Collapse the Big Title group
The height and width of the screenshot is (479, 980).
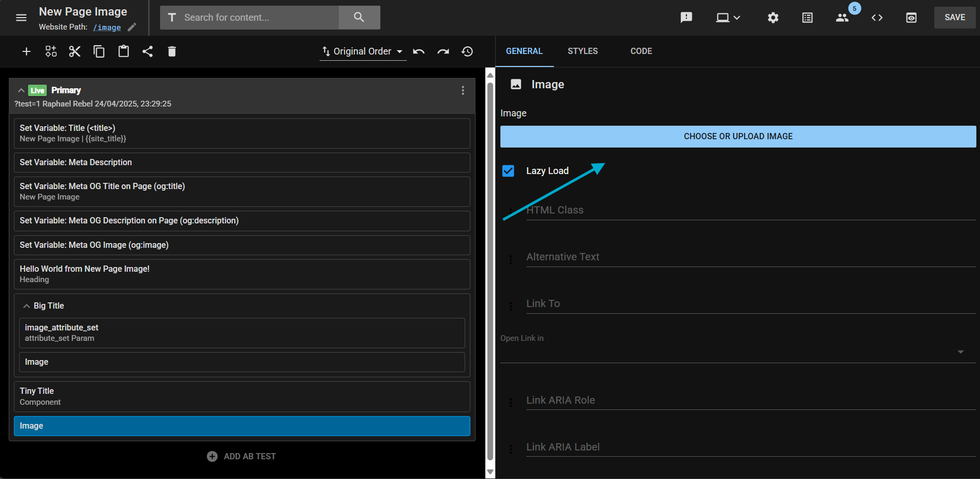(x=26, y=306)
